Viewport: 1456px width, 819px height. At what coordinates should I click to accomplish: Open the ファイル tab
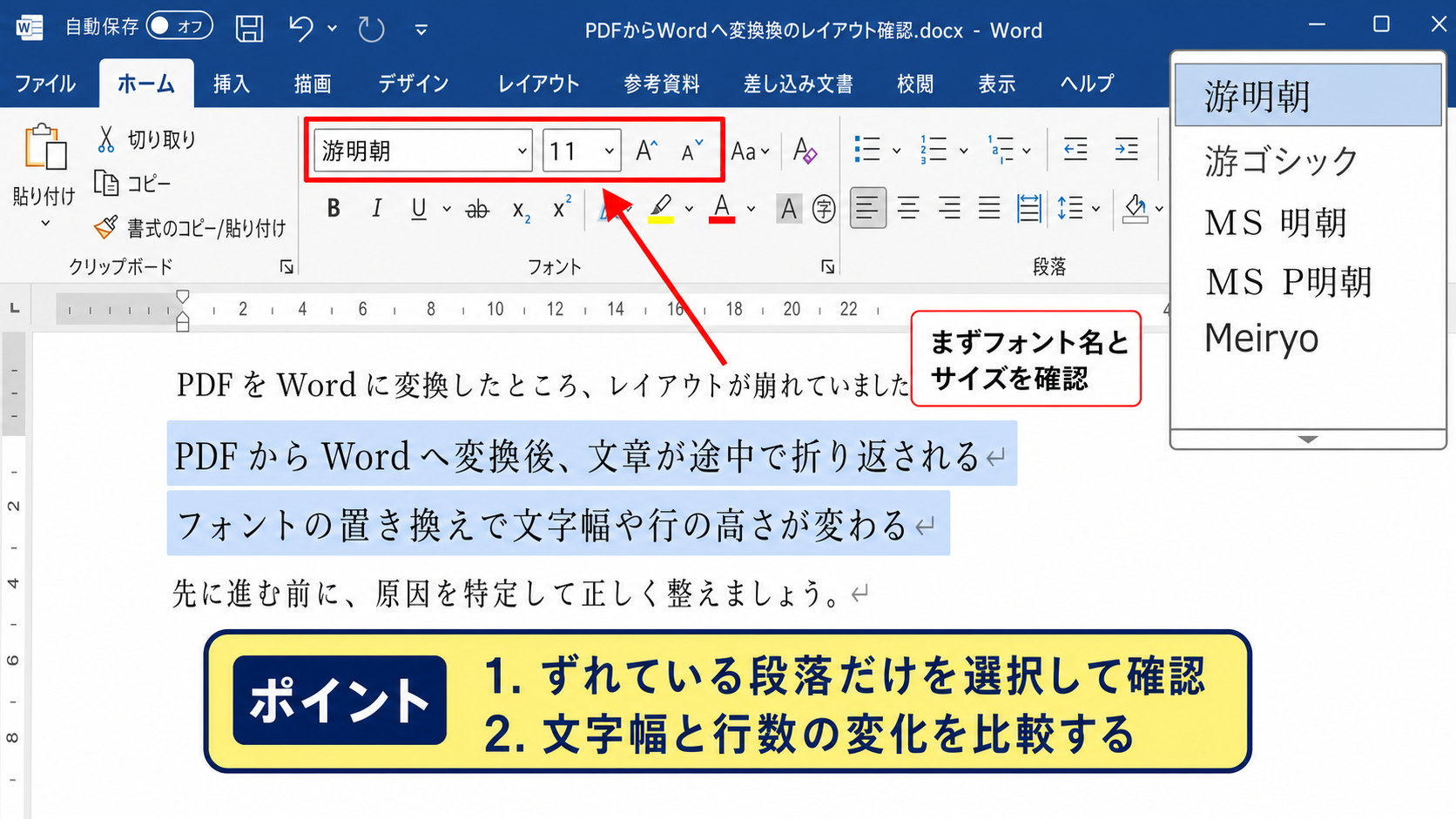click(45, 84)
